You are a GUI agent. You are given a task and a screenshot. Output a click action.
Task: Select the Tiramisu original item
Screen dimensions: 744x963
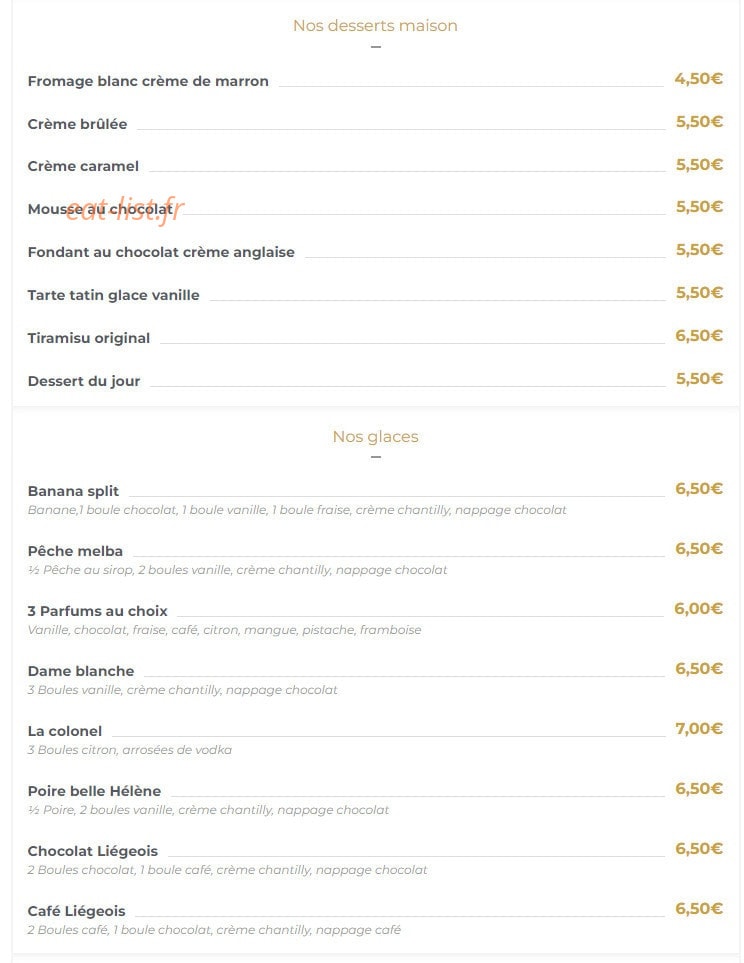(x=88, y=338)
